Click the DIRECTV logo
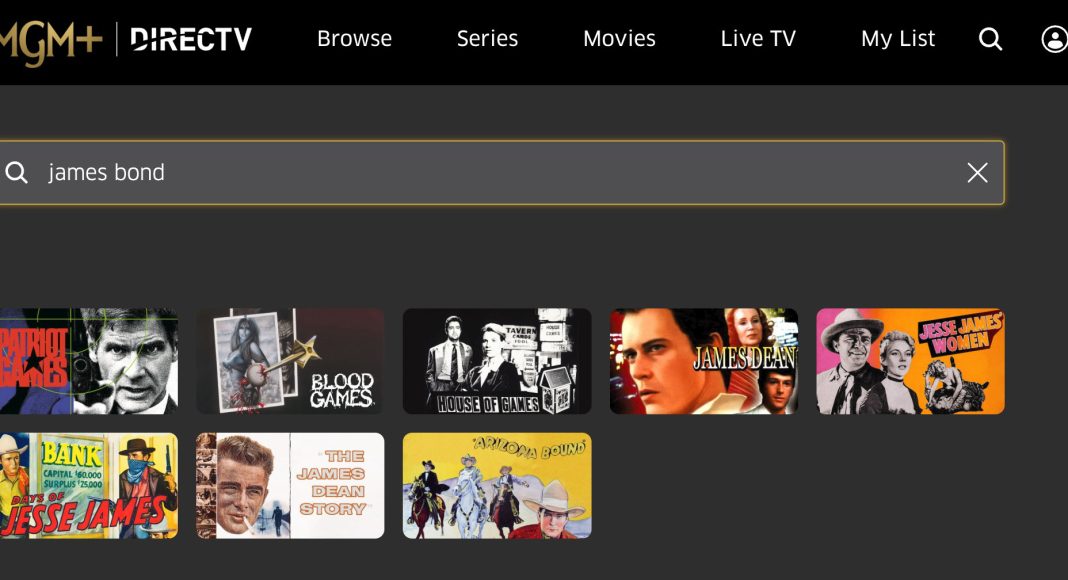 click(x=191, y=39)
